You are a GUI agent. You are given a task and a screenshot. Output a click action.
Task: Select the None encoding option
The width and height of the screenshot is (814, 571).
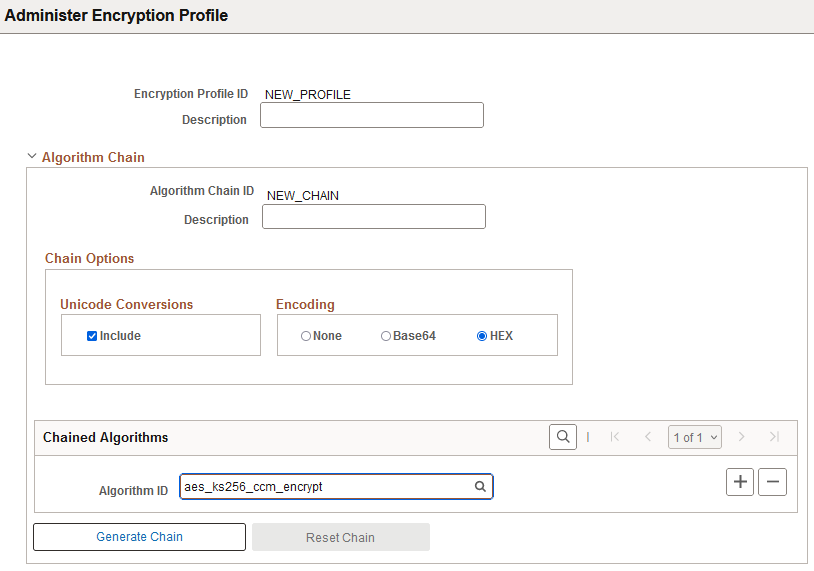pos(306,336)
